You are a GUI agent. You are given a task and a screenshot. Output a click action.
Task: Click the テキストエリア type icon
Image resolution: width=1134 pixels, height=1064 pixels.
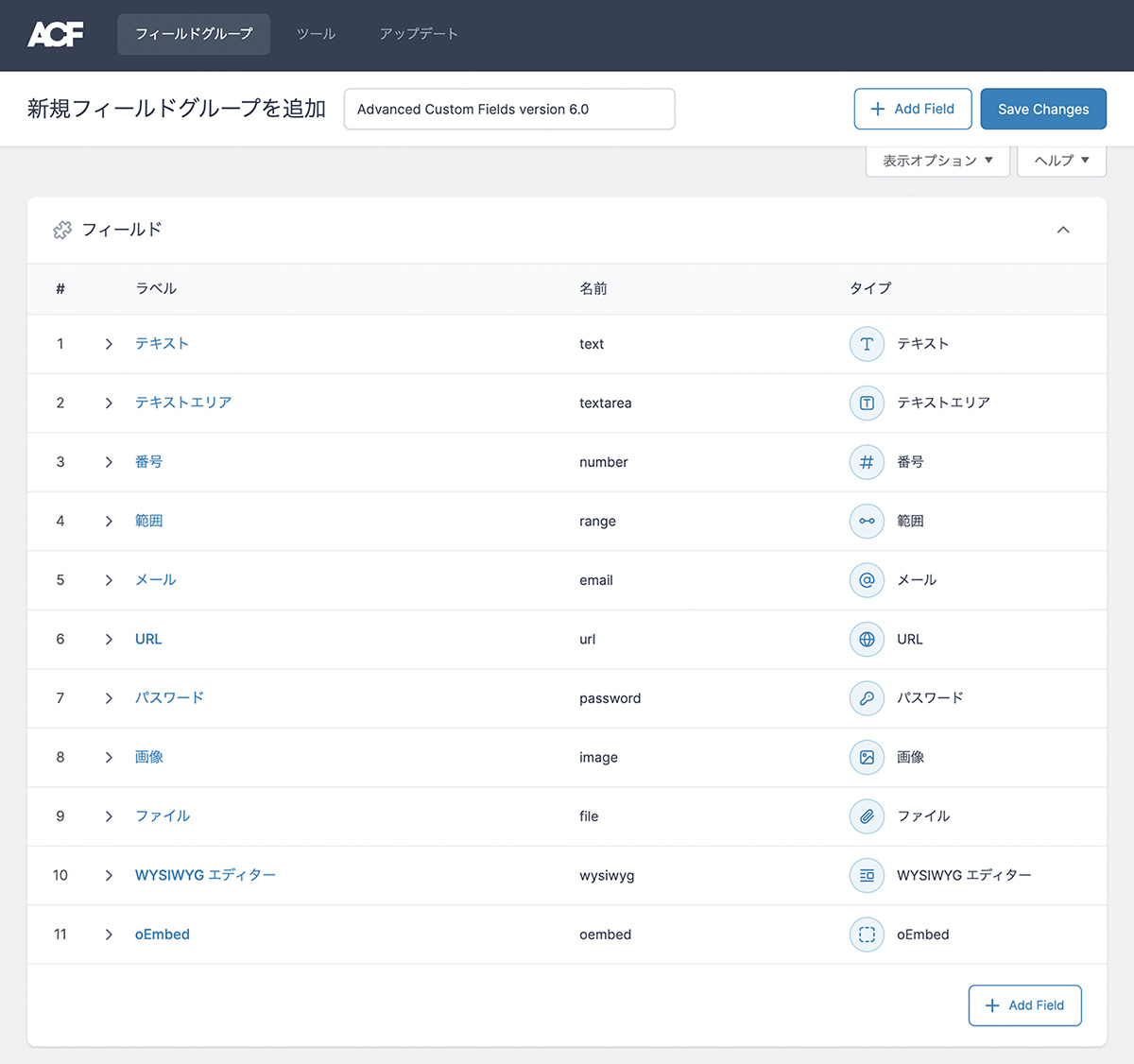tap(867, 403)
